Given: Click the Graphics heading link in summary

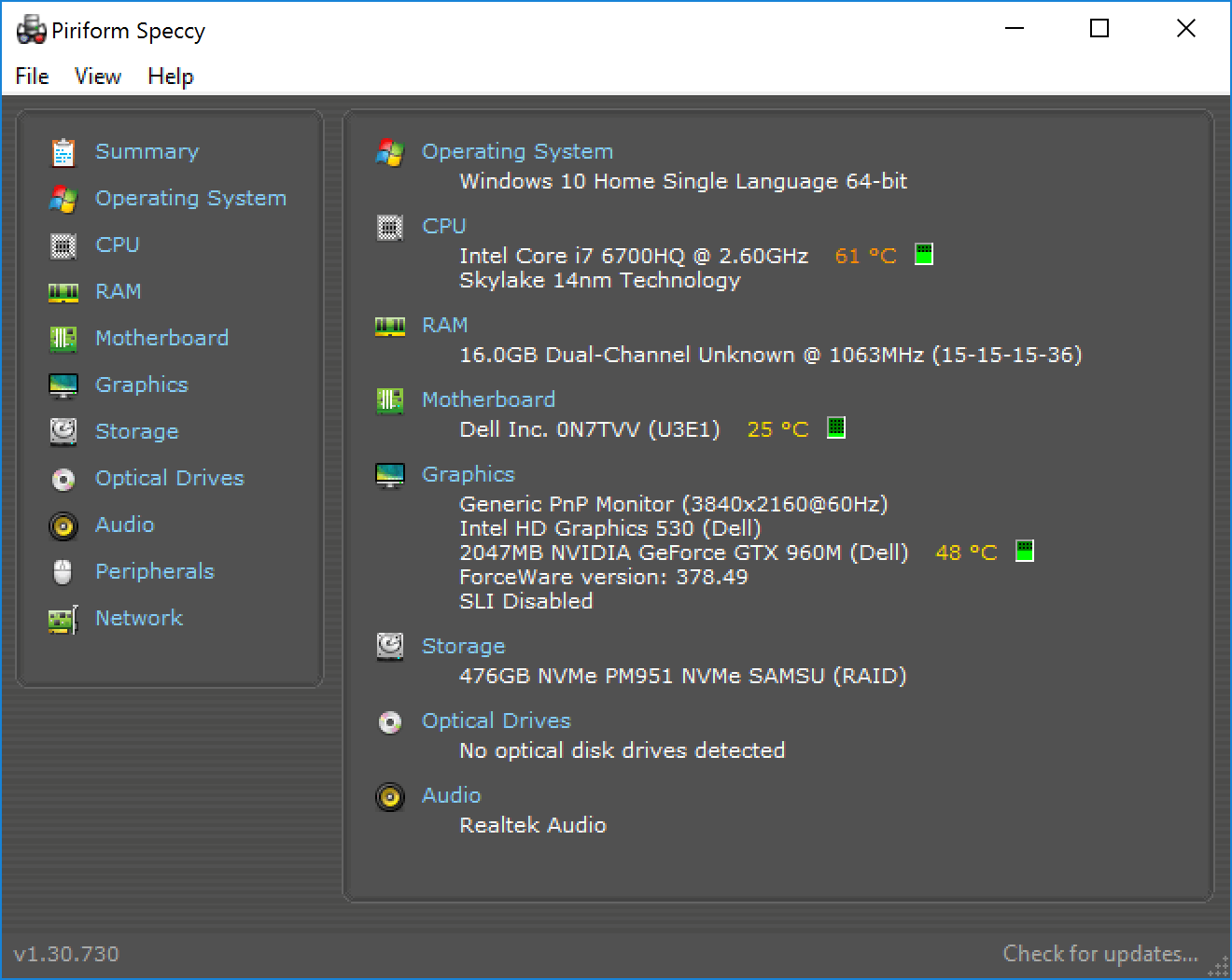Looking at the screenshot, I should [468, 474].
